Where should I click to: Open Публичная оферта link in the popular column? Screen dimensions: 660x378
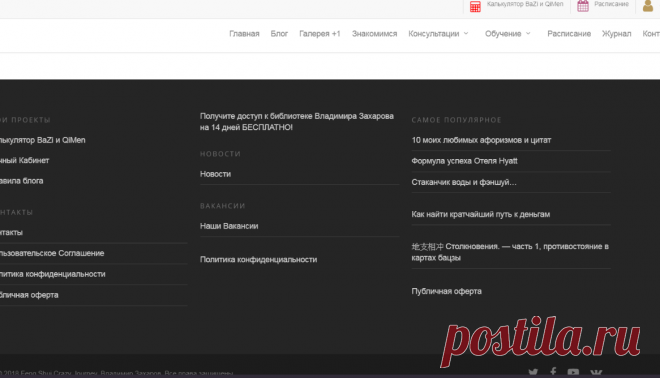pos(447,291)
